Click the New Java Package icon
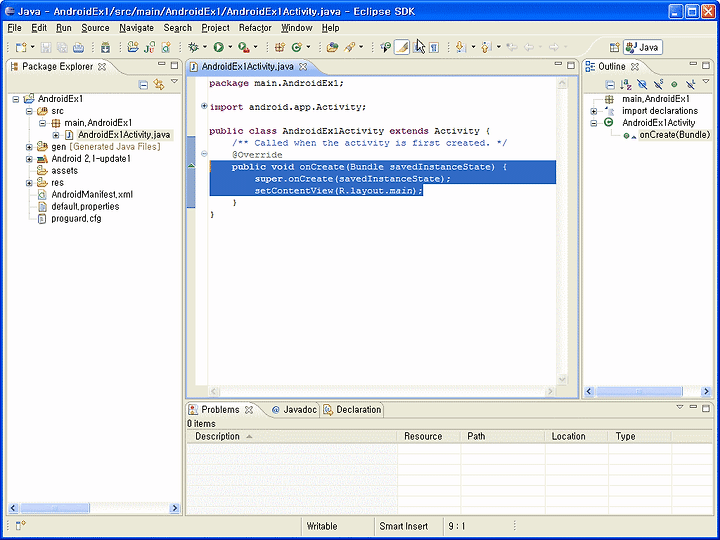Viewport: 720px width, 540px height. coord(280,47)
